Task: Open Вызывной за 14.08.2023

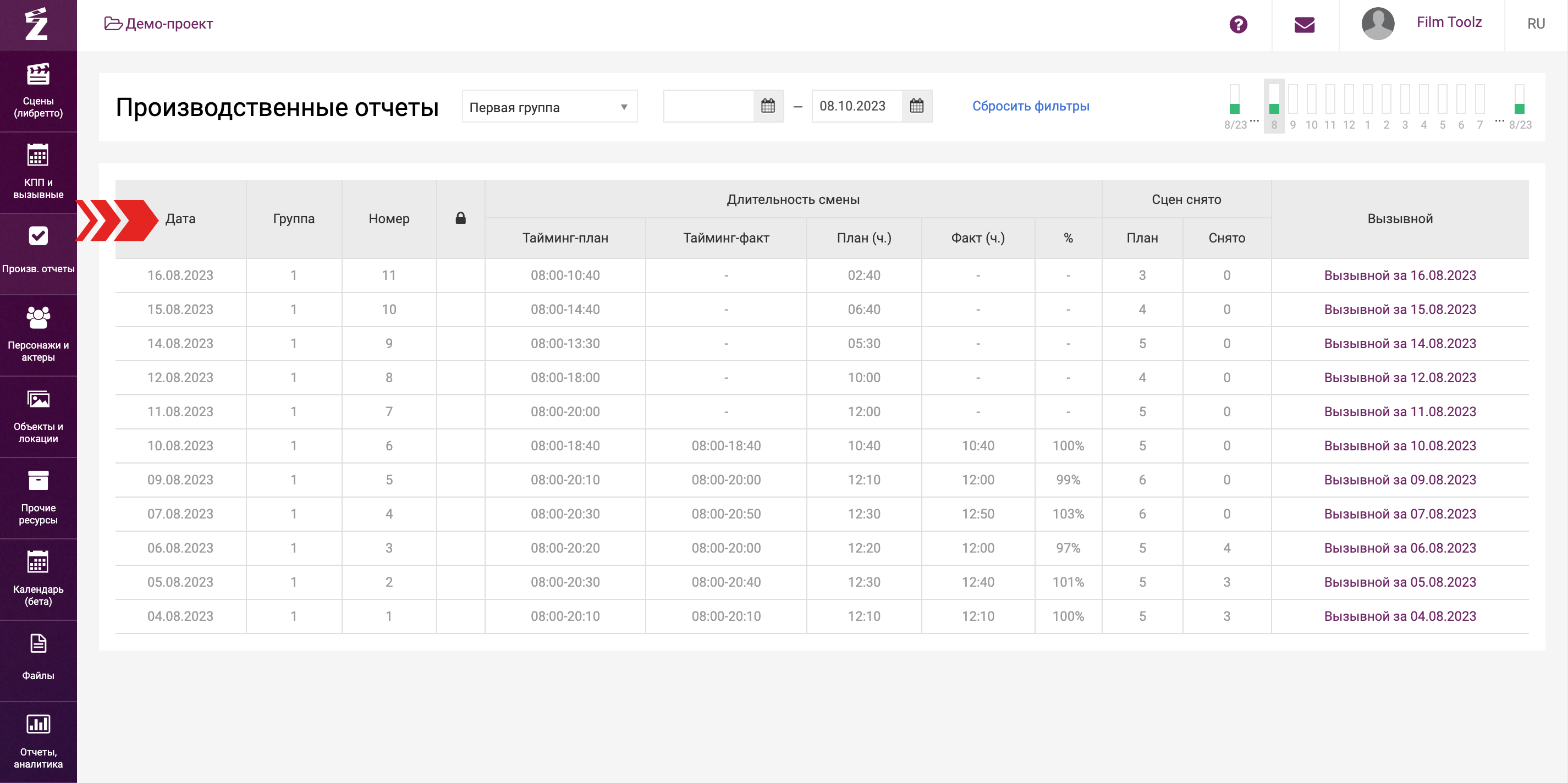Action: click(x=1400, y=343)
